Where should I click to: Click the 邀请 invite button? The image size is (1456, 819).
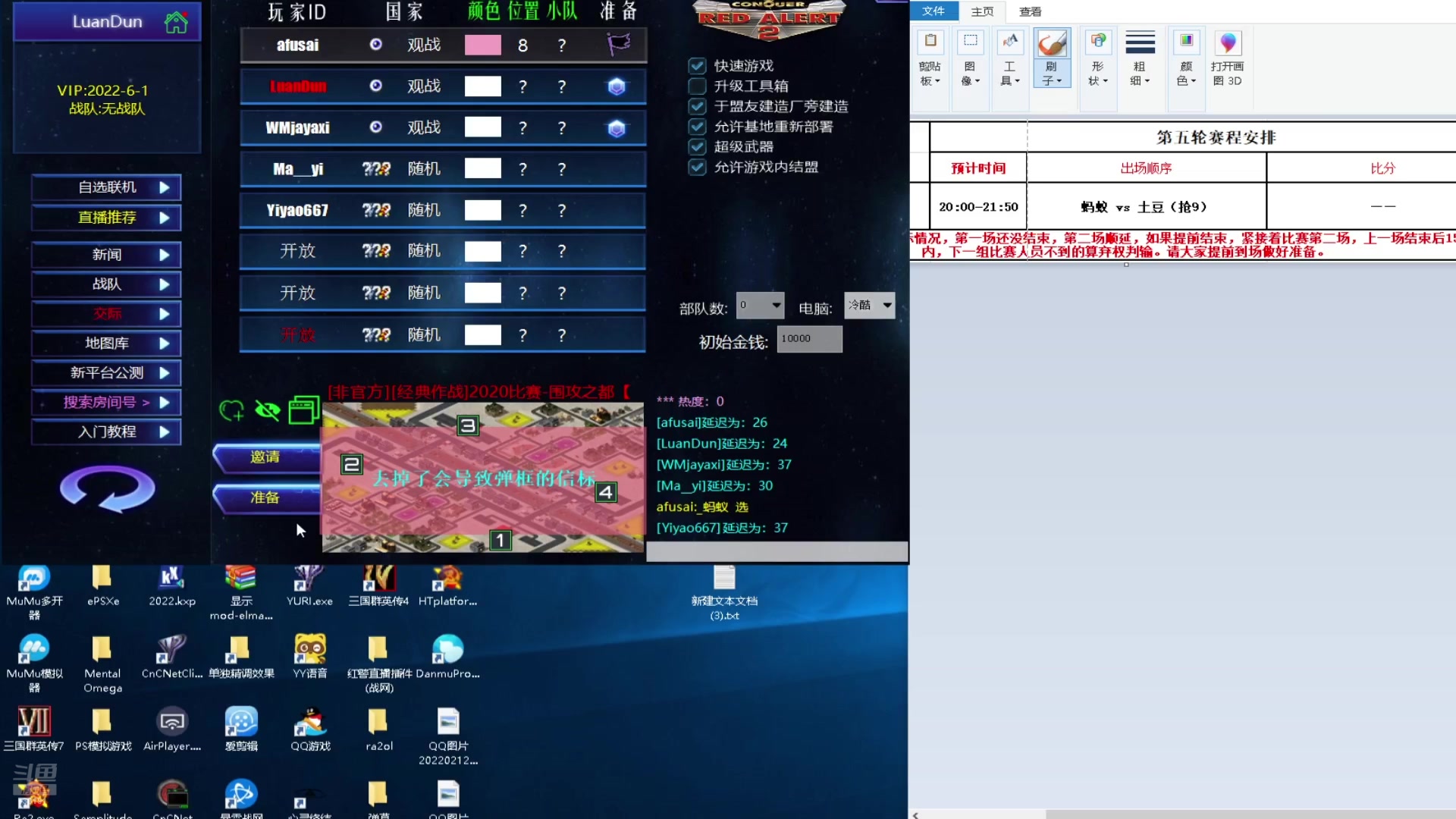click(267, 457)
